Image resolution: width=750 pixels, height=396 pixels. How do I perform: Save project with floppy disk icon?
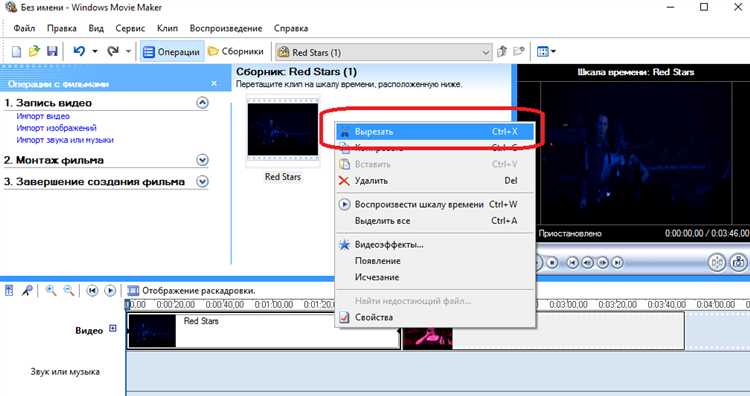tap(52, 51)
